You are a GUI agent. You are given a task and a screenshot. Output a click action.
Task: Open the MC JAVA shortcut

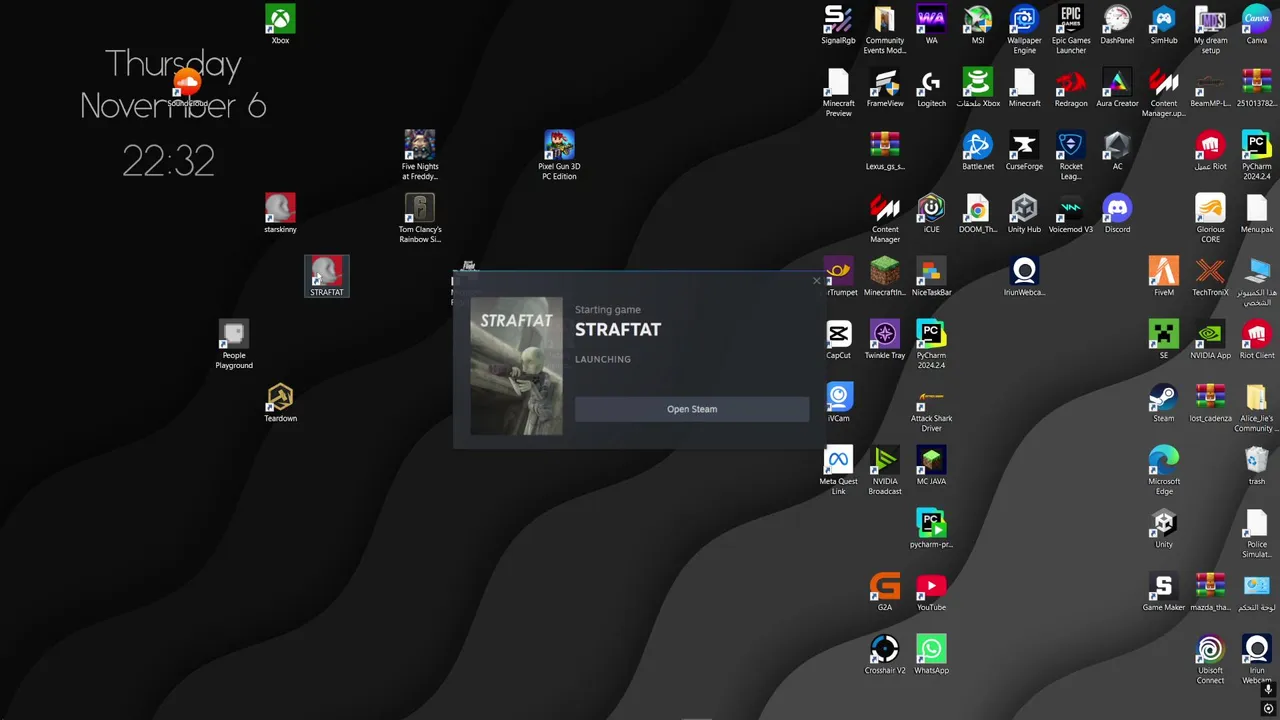point(931,465)
